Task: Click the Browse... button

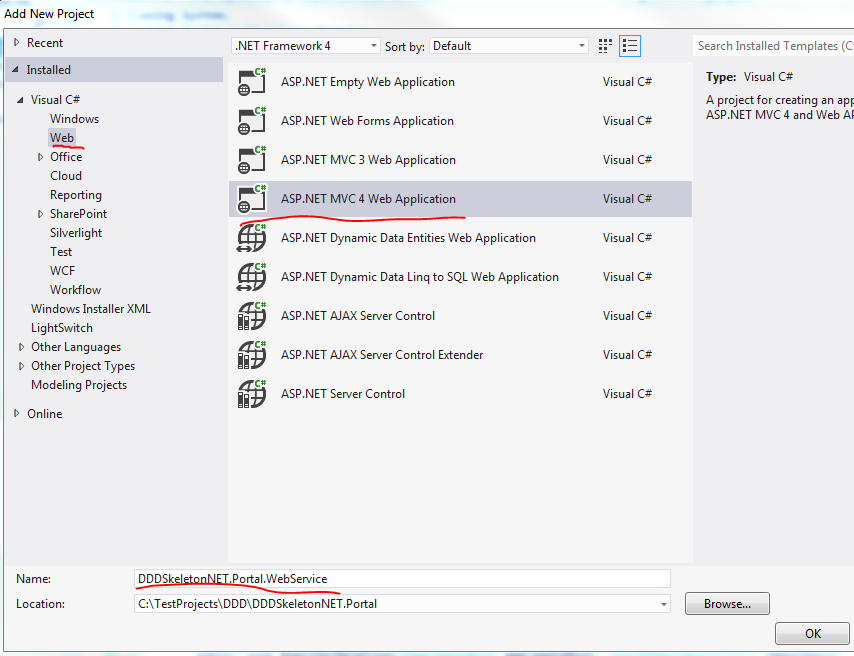Action: (726, 604)
